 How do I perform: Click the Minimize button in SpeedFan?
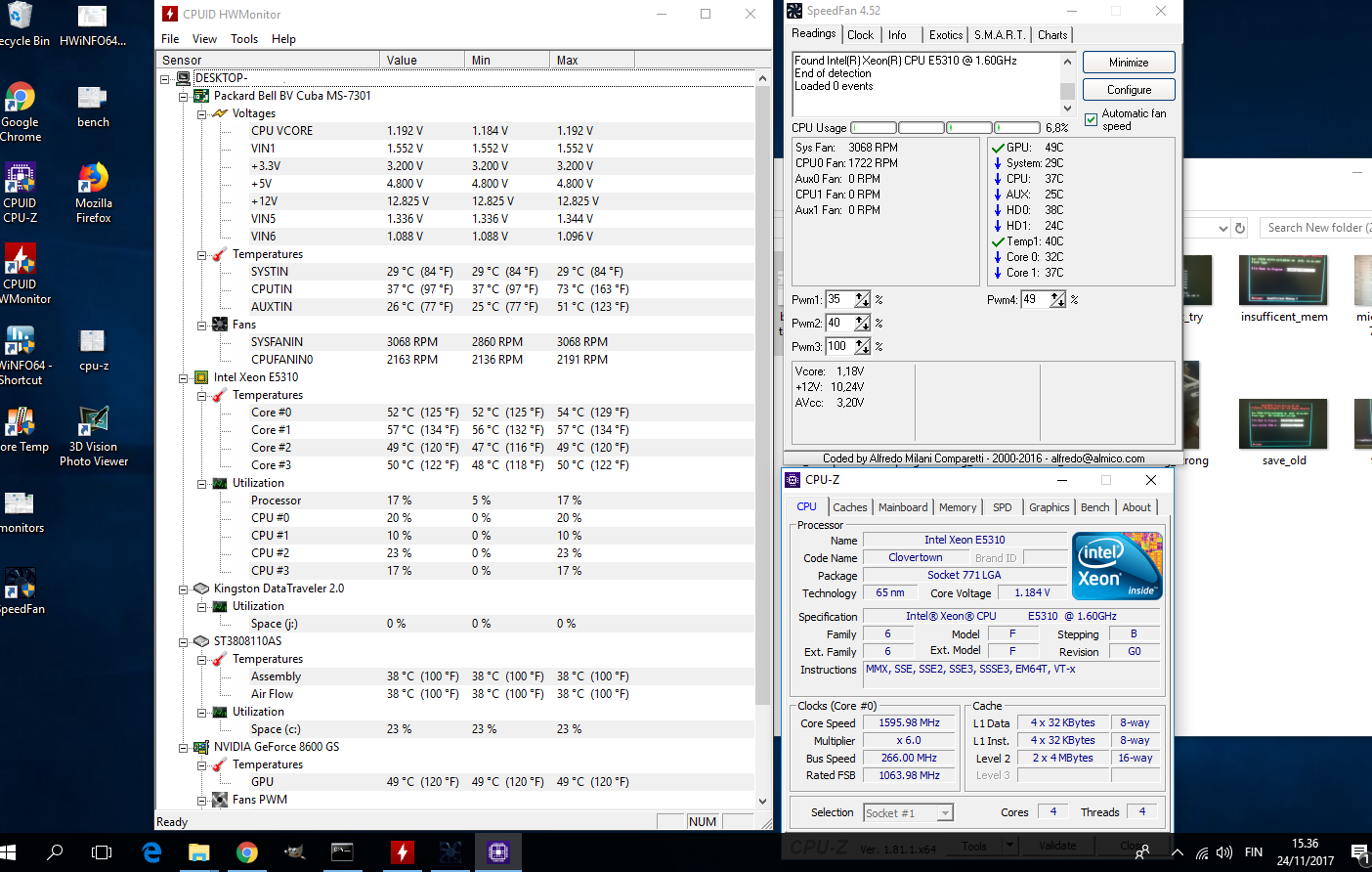(x=1129, y=63)
